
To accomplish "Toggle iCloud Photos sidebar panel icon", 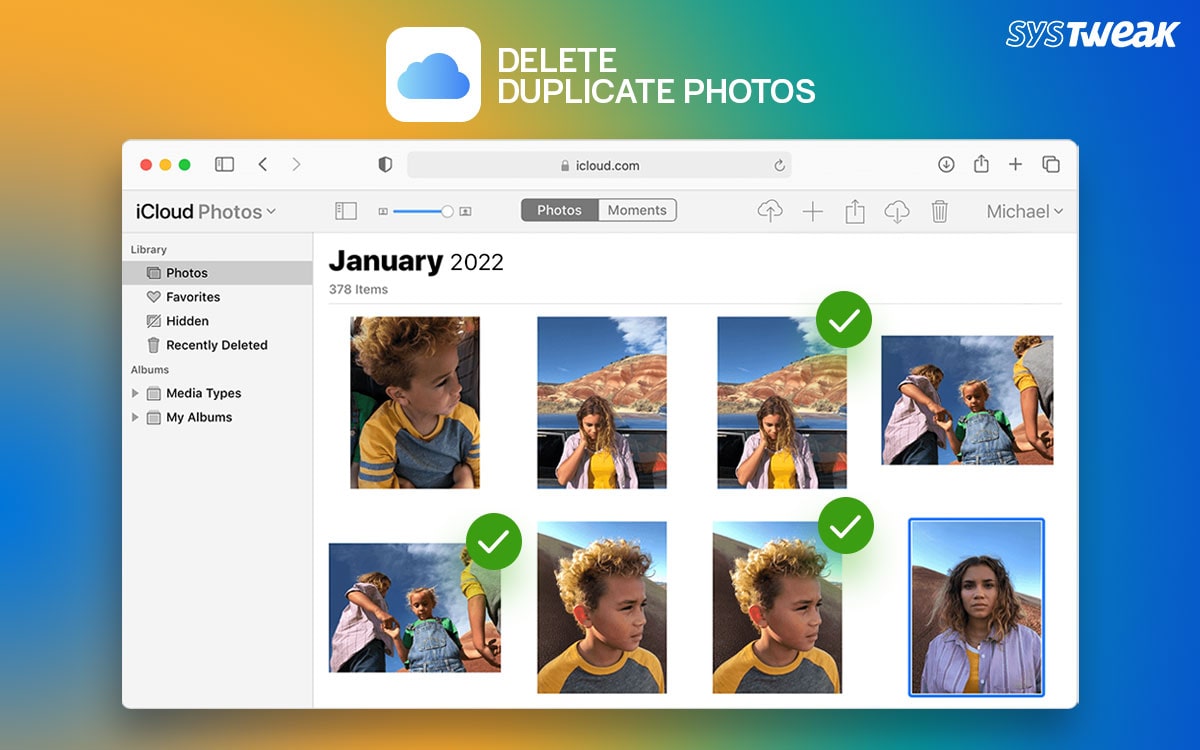I will [x=346, y=211].
